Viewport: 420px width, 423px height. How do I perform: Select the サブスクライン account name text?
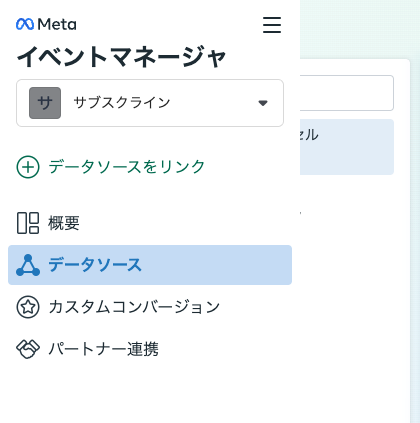click(x=122, y=103)
